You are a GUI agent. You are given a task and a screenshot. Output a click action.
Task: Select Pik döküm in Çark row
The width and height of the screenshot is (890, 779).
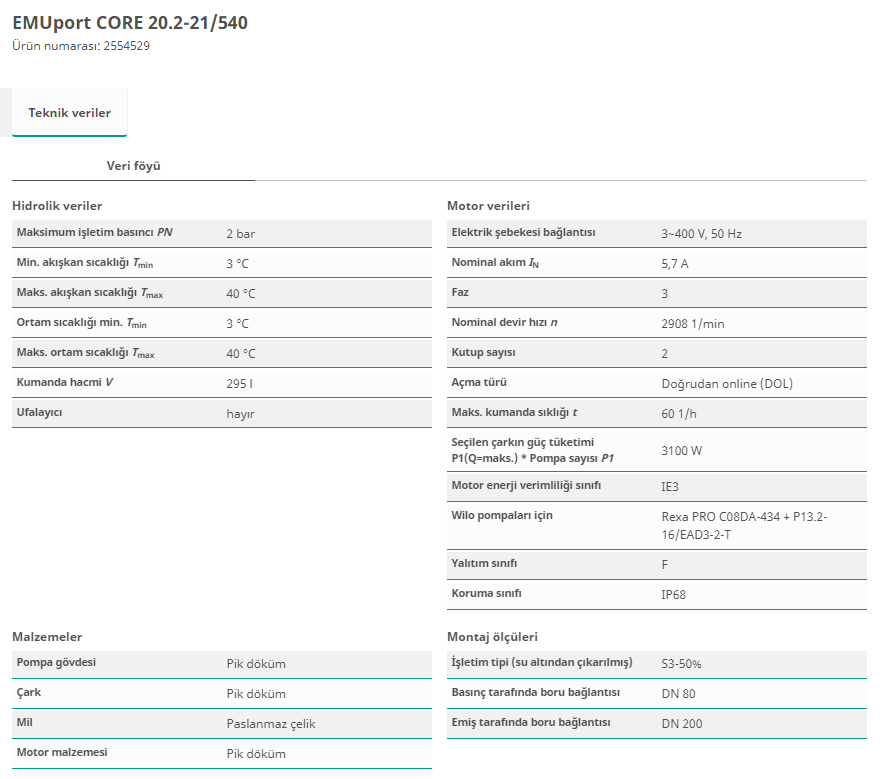[256, 694]
